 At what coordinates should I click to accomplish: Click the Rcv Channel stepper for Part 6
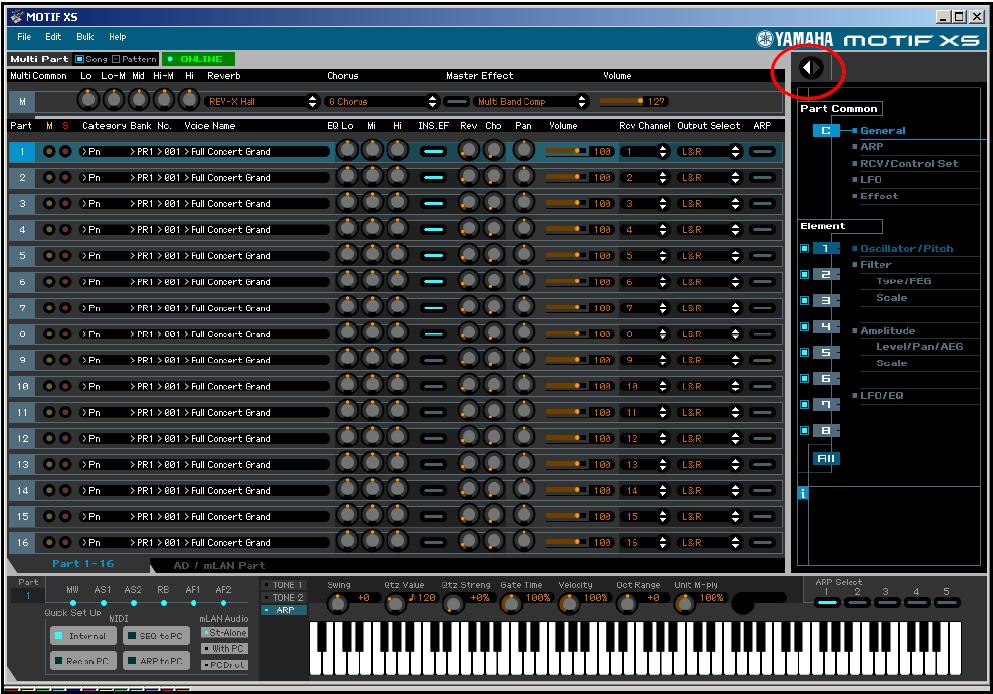(661, 281)
